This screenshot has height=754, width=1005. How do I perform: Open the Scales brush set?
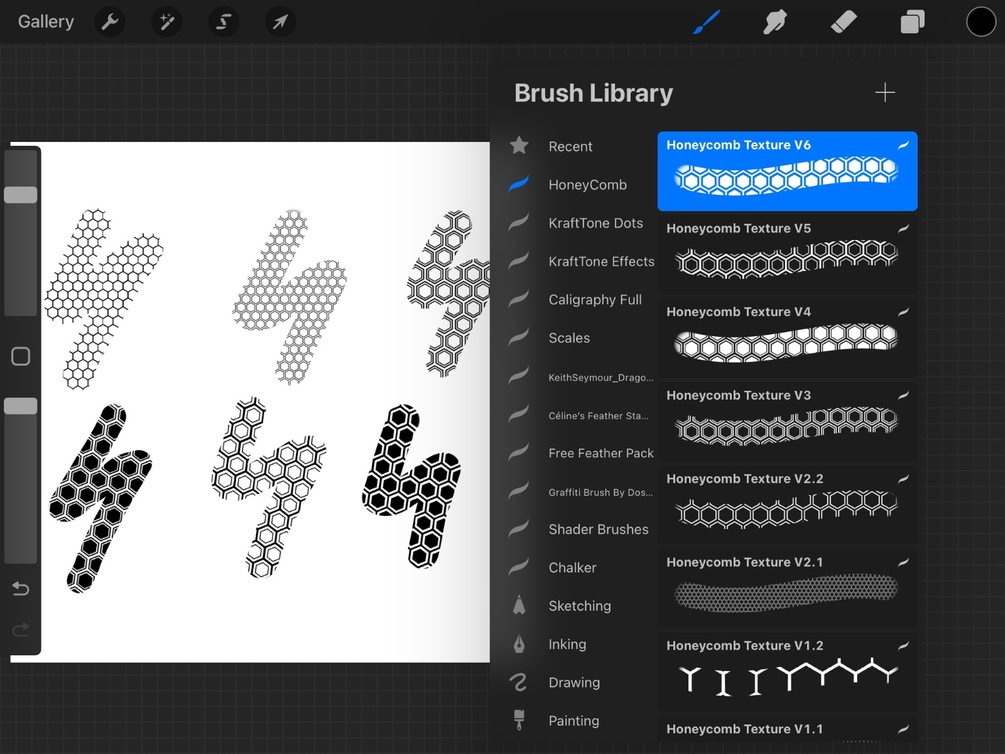[569, 338]
